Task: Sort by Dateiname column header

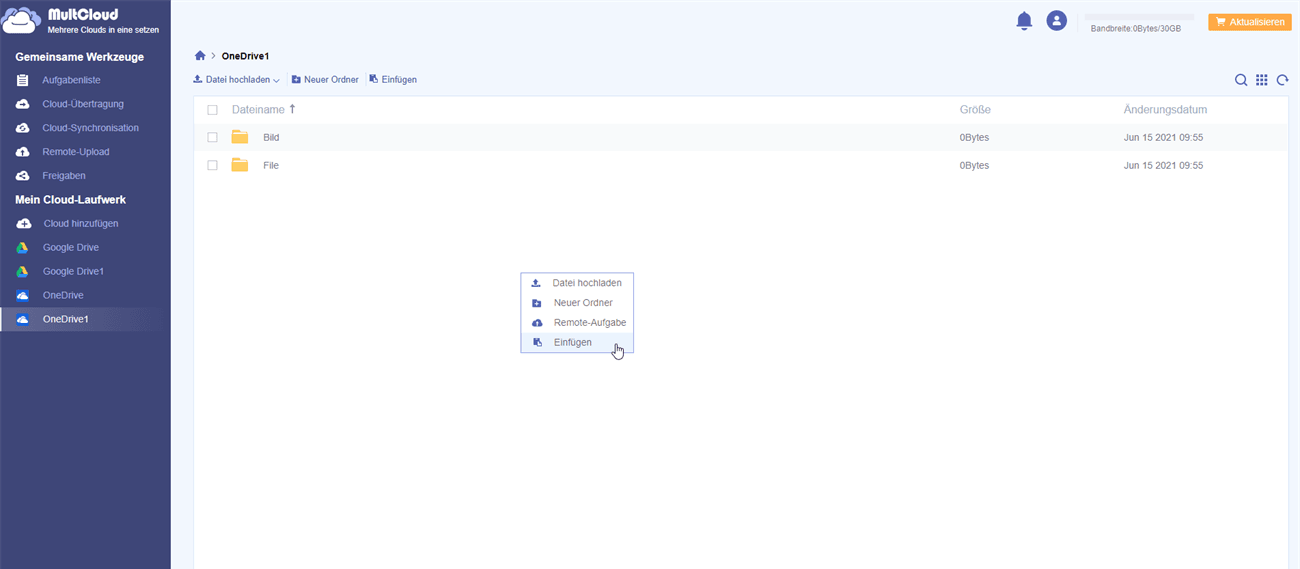Action: pyautogui.click(x=263, y=110)
